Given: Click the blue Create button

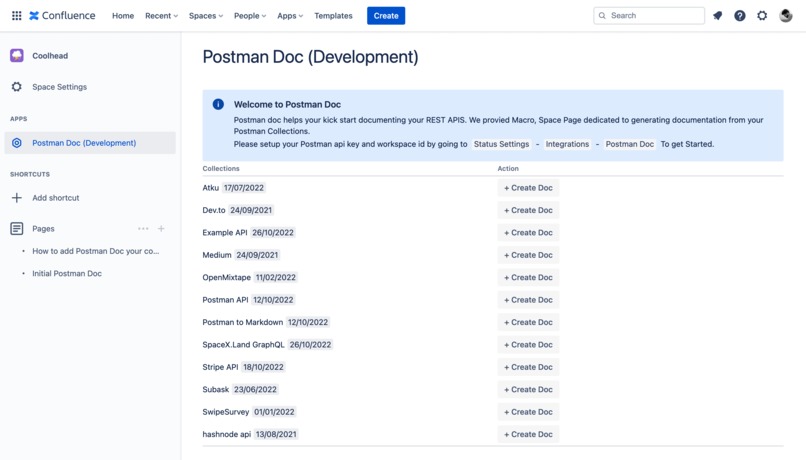Looking at the screenshot, I should click(386, 15).
